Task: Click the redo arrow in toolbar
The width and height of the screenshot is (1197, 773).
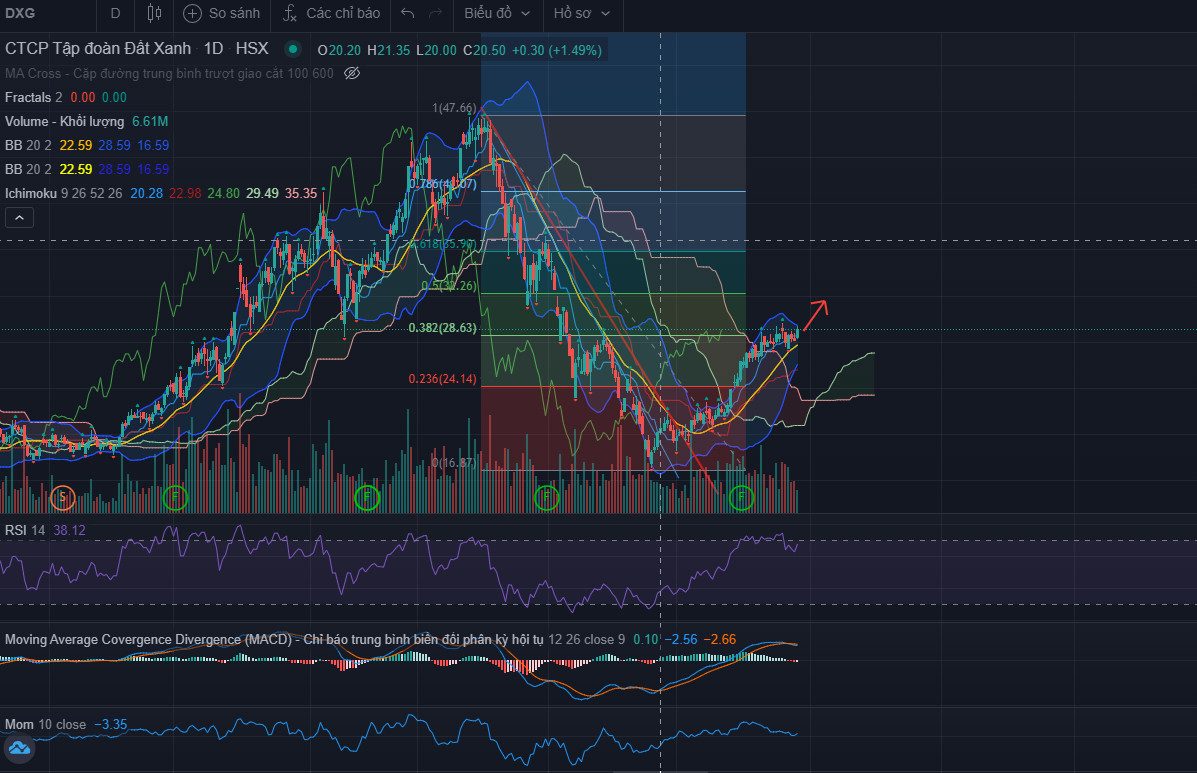Action: click(435, 13)
